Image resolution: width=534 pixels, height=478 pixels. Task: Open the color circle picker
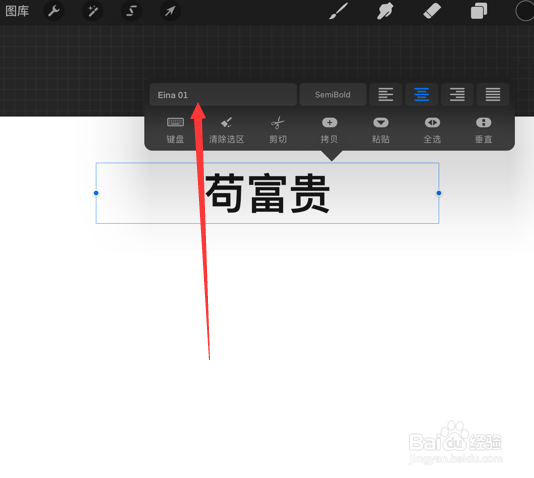coord(524,11)
